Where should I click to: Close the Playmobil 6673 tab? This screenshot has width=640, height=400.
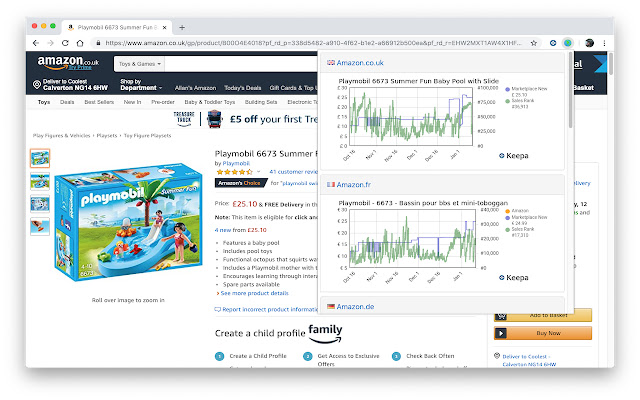[x=164, y=27]
